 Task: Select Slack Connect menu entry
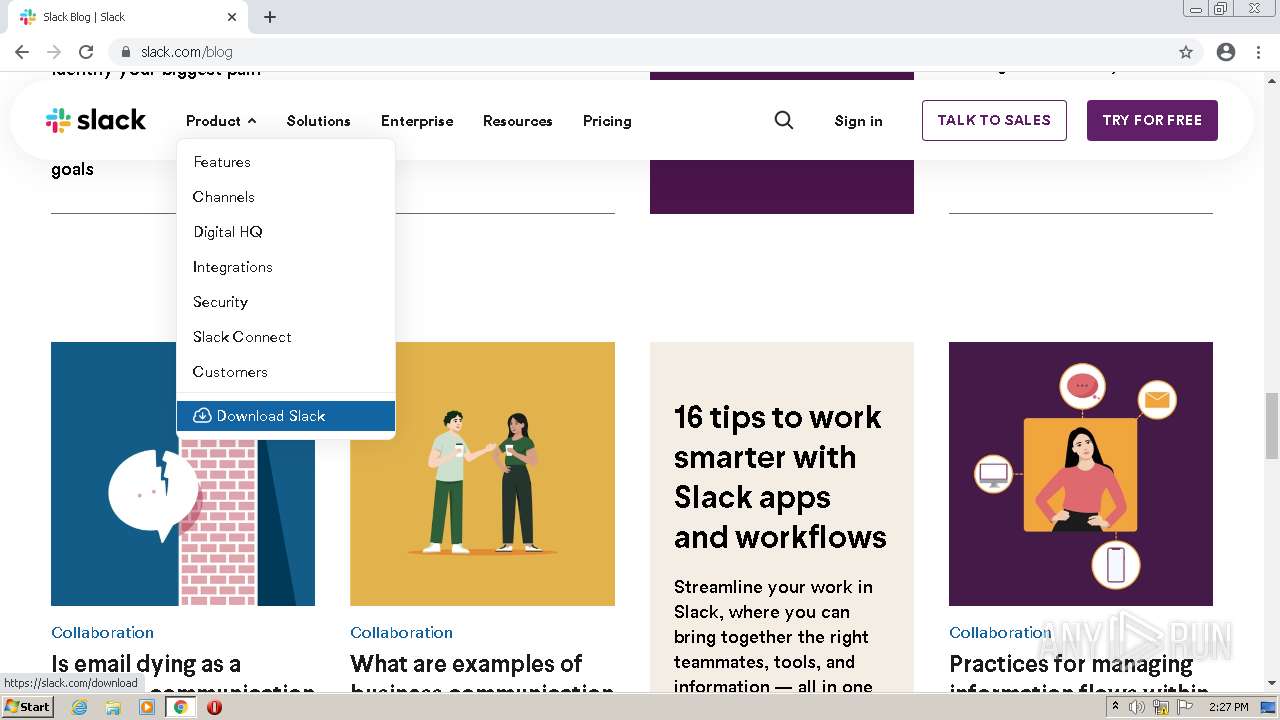click(x=242, y=337)
